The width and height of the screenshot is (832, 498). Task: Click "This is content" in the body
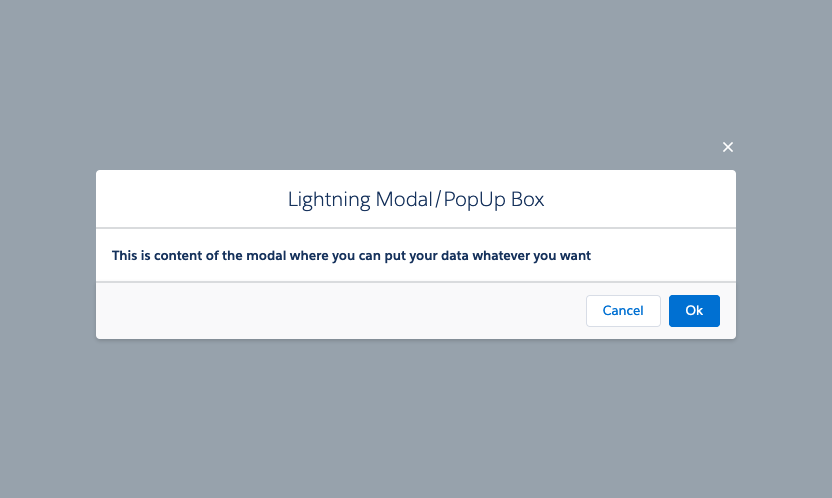coord(156,255)
